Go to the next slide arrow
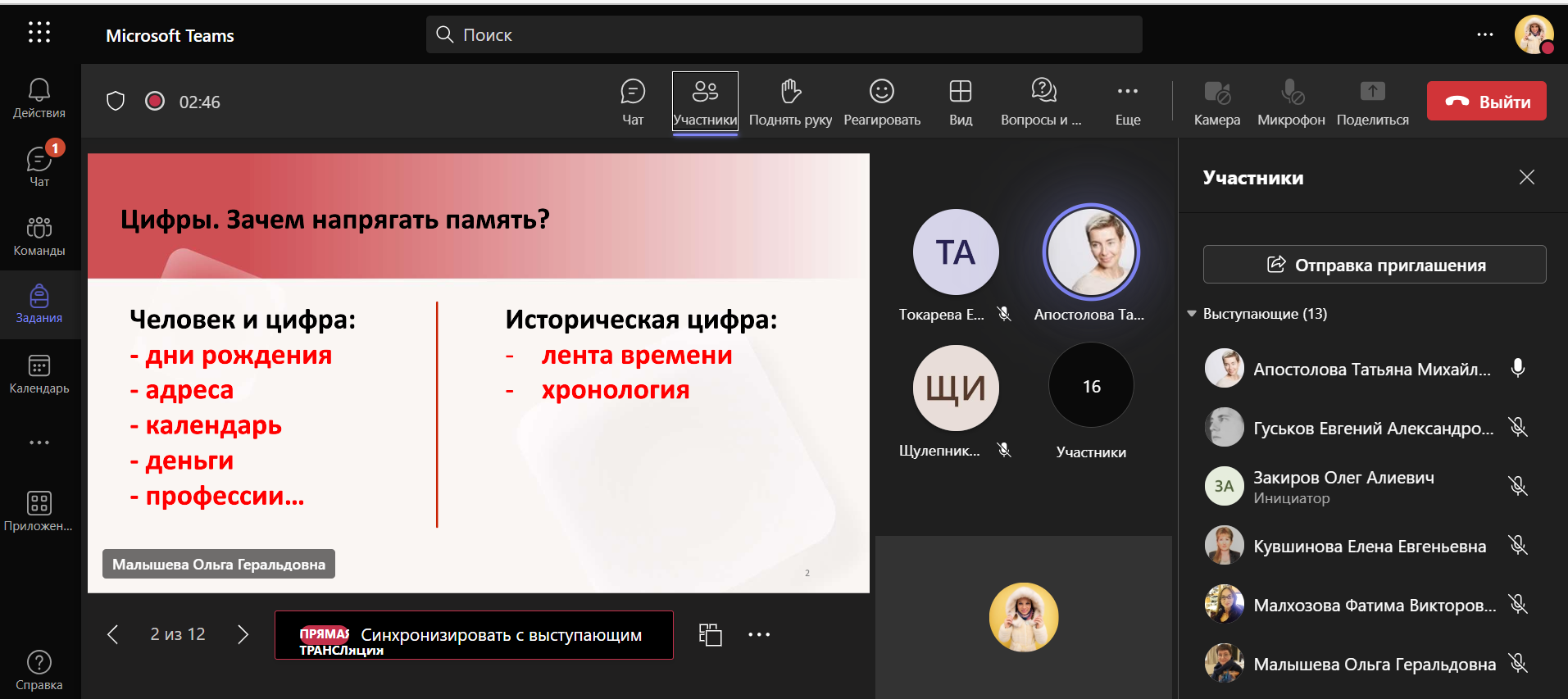1568x699 pixels. click(243, 635)
